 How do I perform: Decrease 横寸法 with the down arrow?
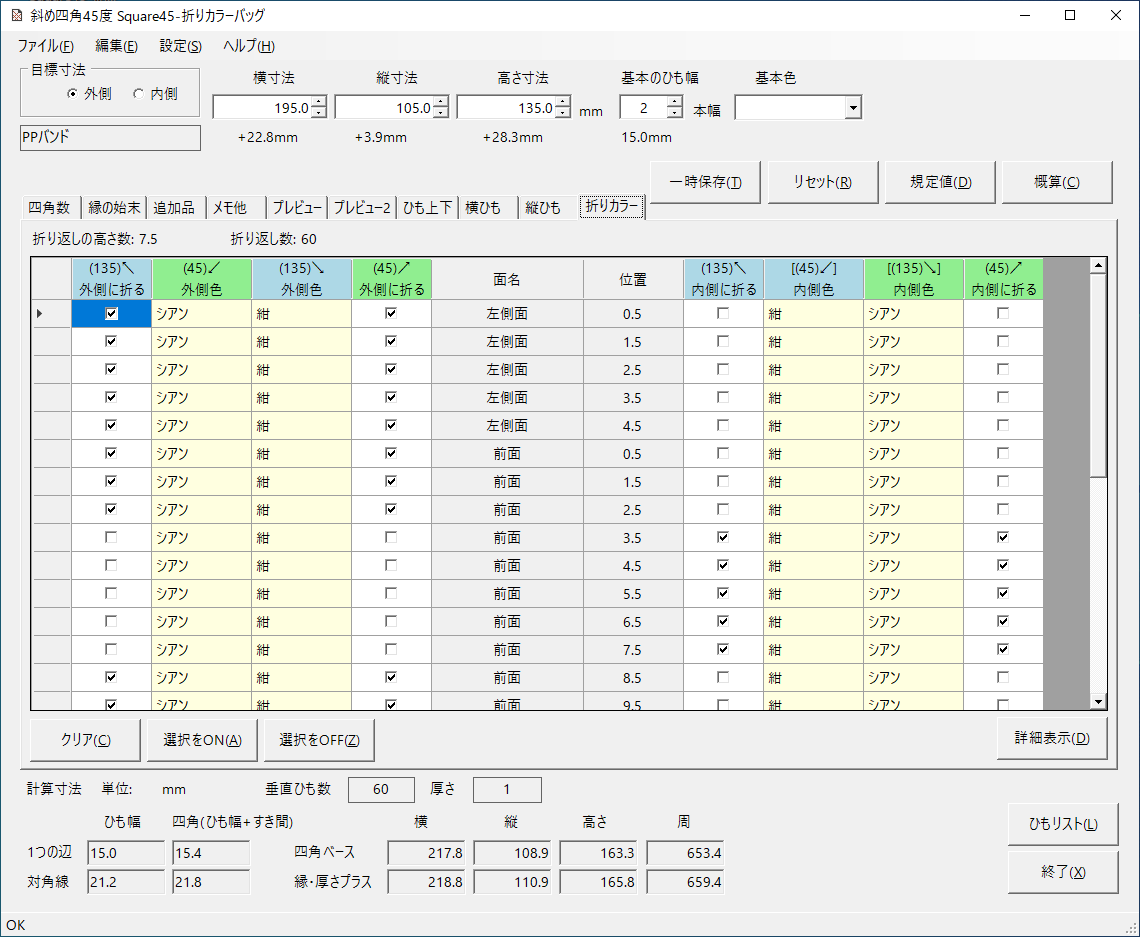point(318,113)
